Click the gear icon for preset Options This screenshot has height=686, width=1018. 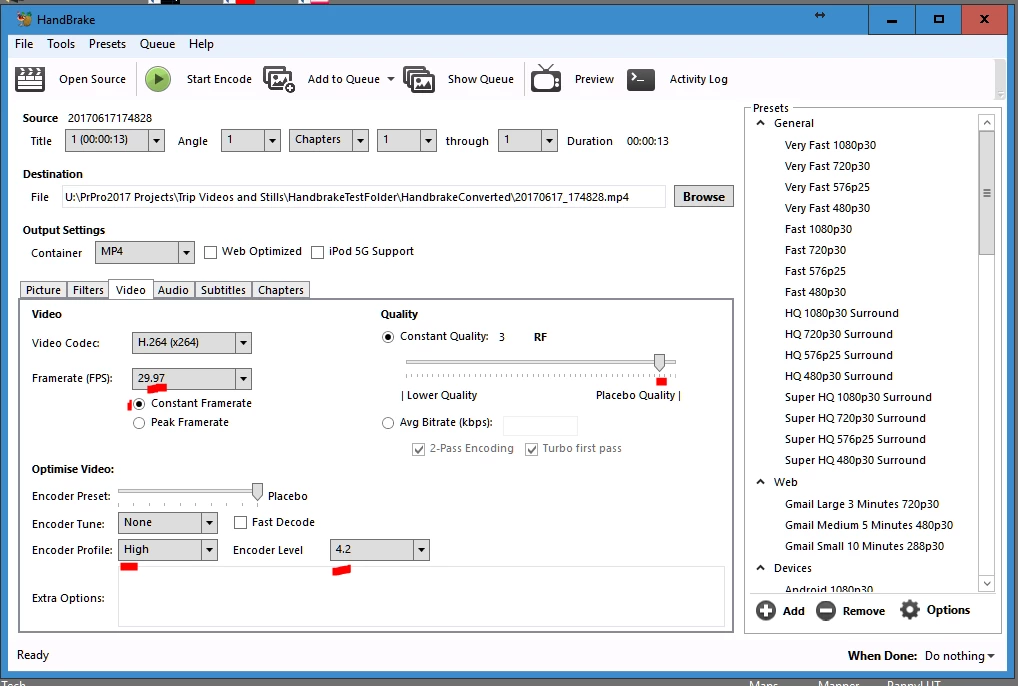[910, 610]
